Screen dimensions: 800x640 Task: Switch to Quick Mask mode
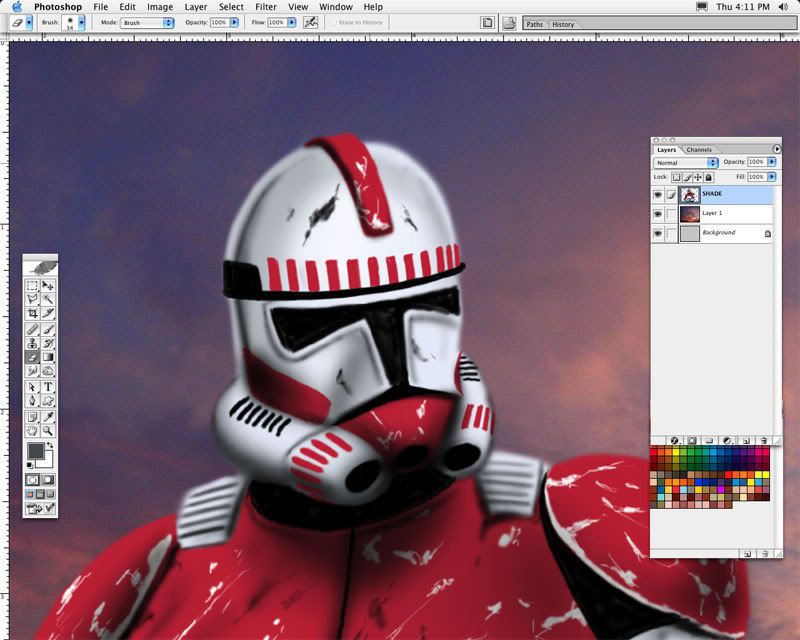48,480
